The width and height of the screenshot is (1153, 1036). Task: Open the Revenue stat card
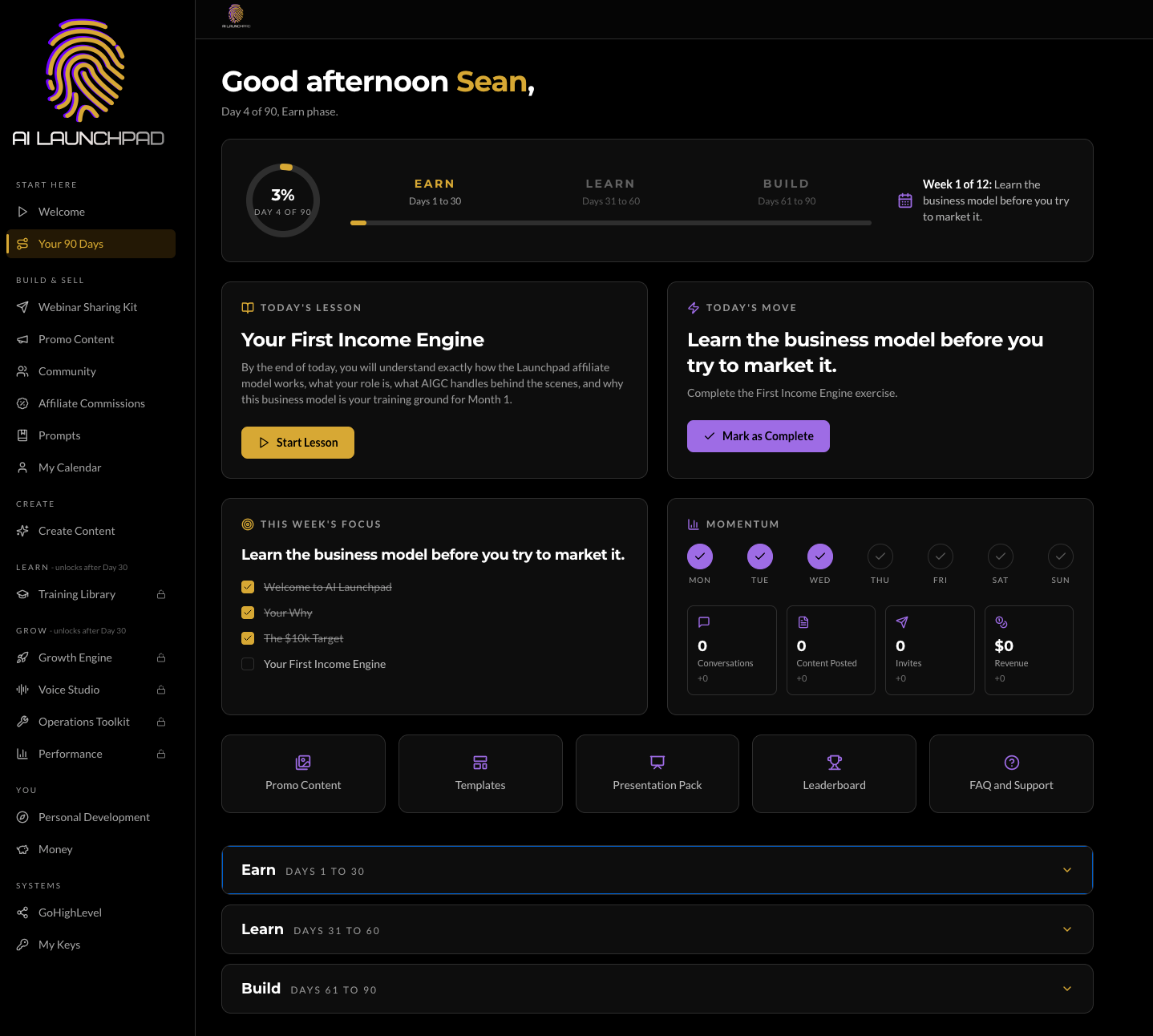point(1029,650)
